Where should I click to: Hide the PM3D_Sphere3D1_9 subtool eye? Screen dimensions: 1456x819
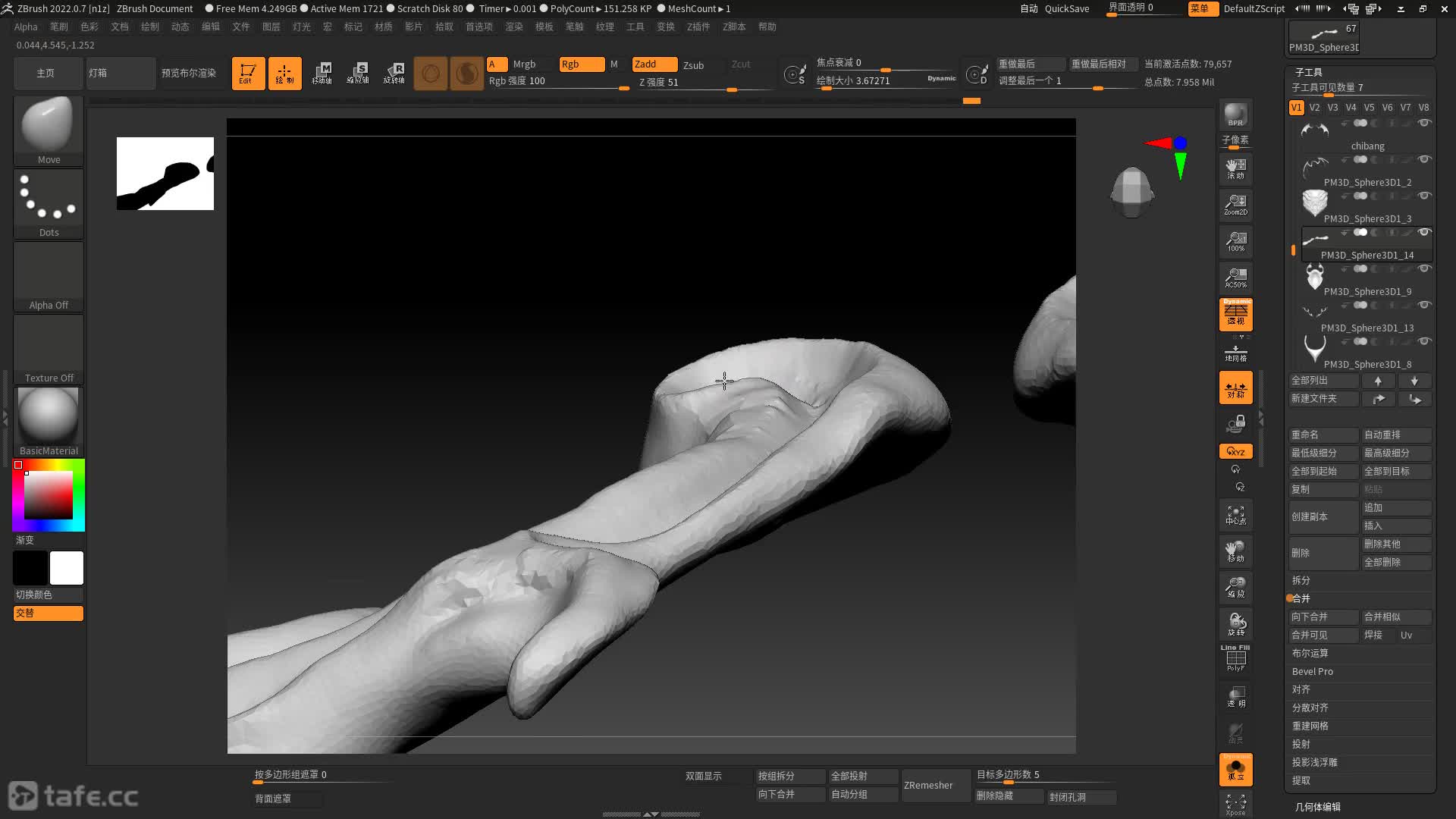tap(1424, 268)
